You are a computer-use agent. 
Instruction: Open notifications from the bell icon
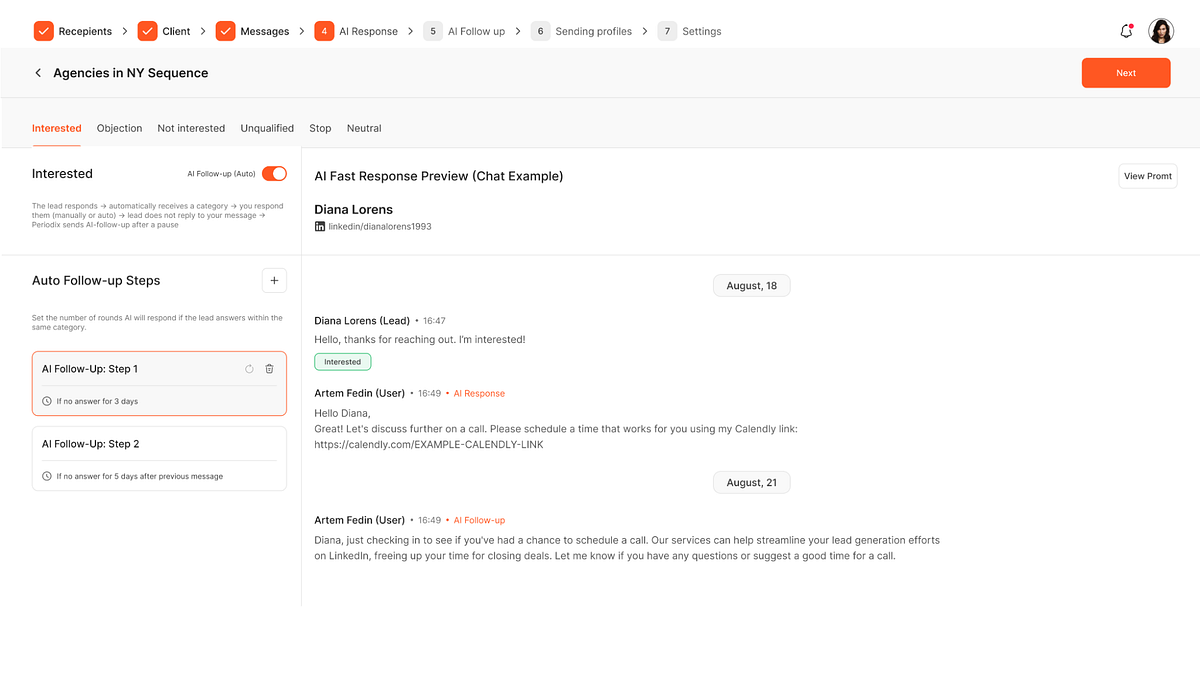click(x=1125, y=31)
